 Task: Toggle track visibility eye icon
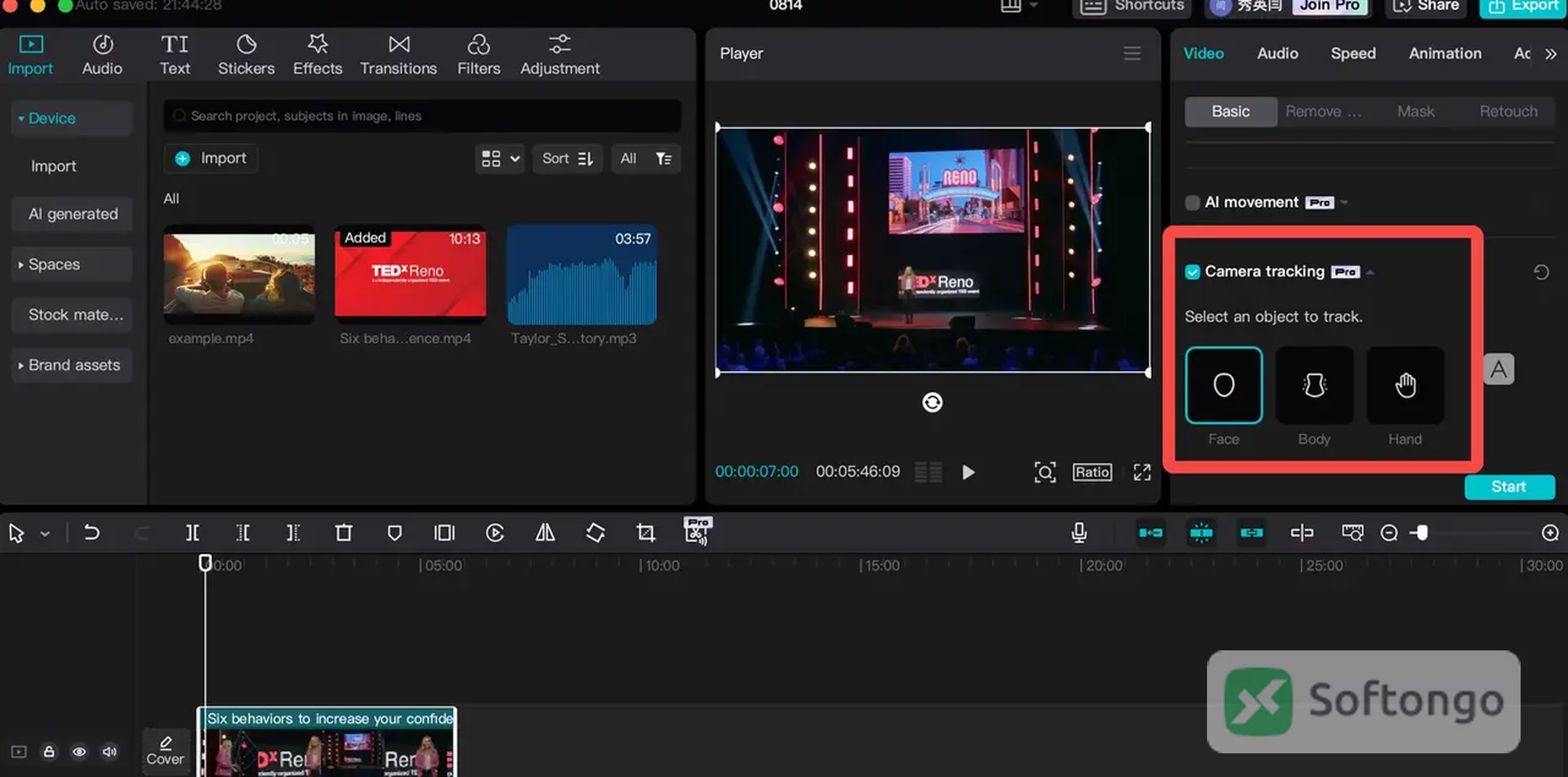pyautogui.click(x=79, y=752)
